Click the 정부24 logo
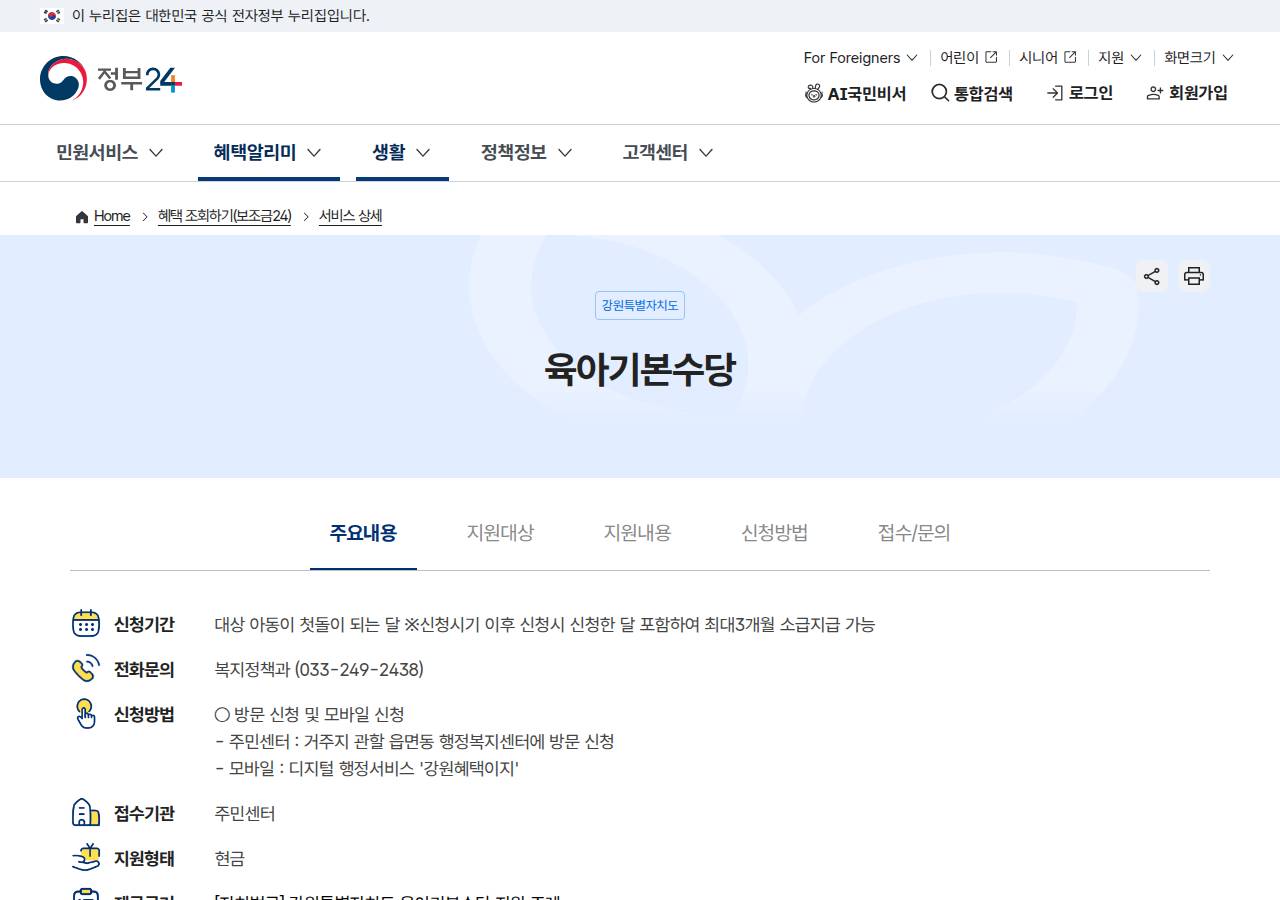 111,78
